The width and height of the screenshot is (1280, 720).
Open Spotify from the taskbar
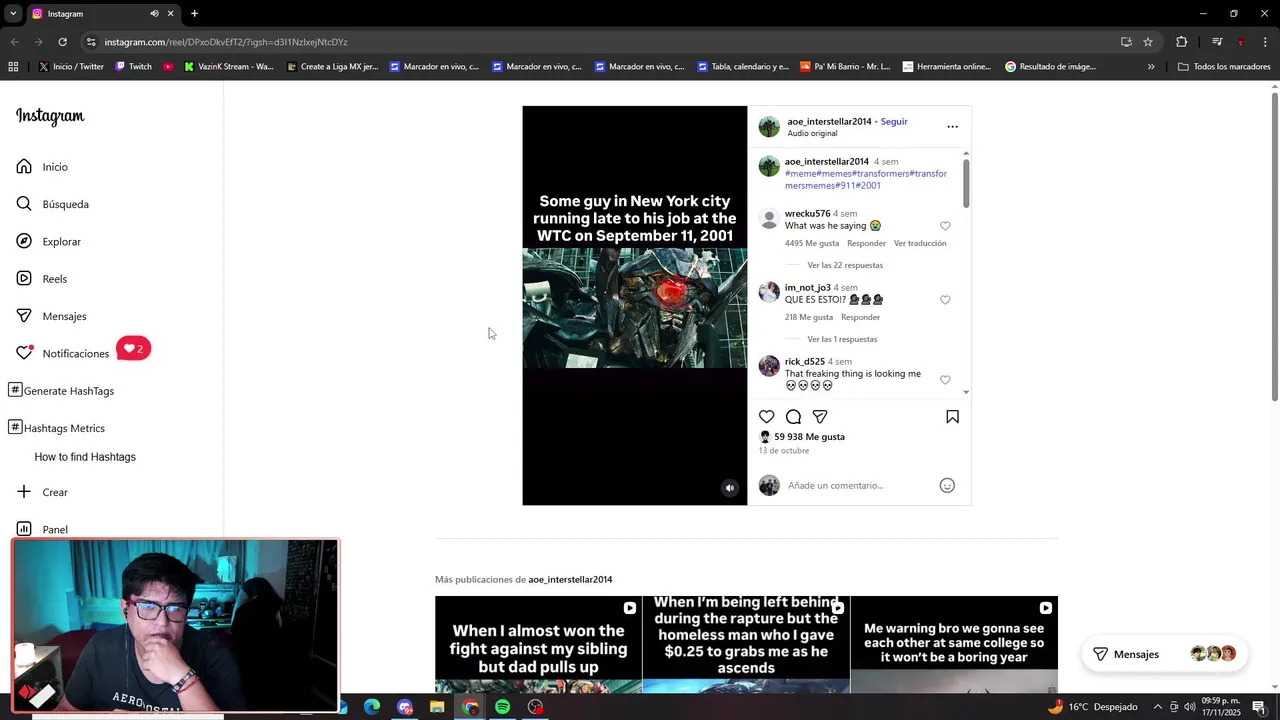tap(503, 707)
